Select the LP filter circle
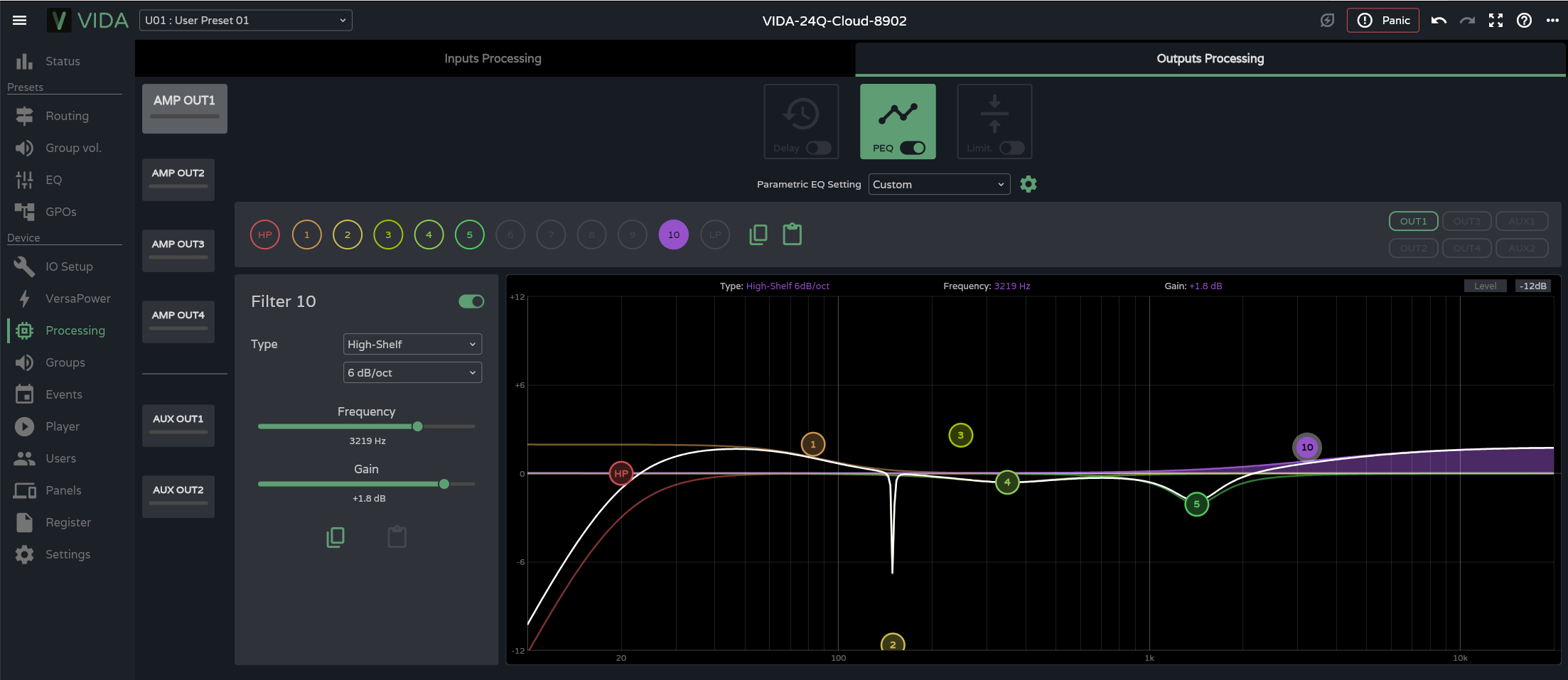 click(x=715, y=234)
